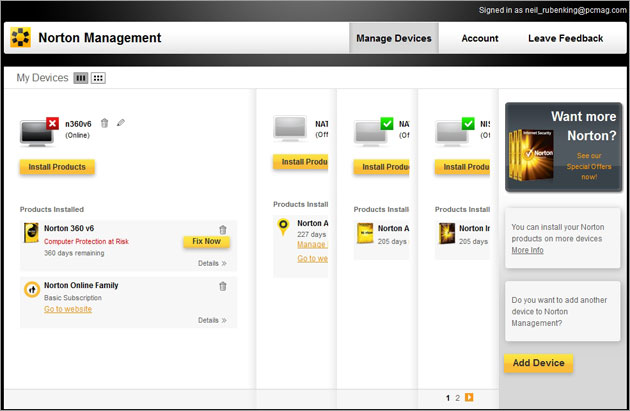Screen dimensions: 630x411
Task: Click Fix Now for Norton 360 v6
Action: (x=207, y=241)
